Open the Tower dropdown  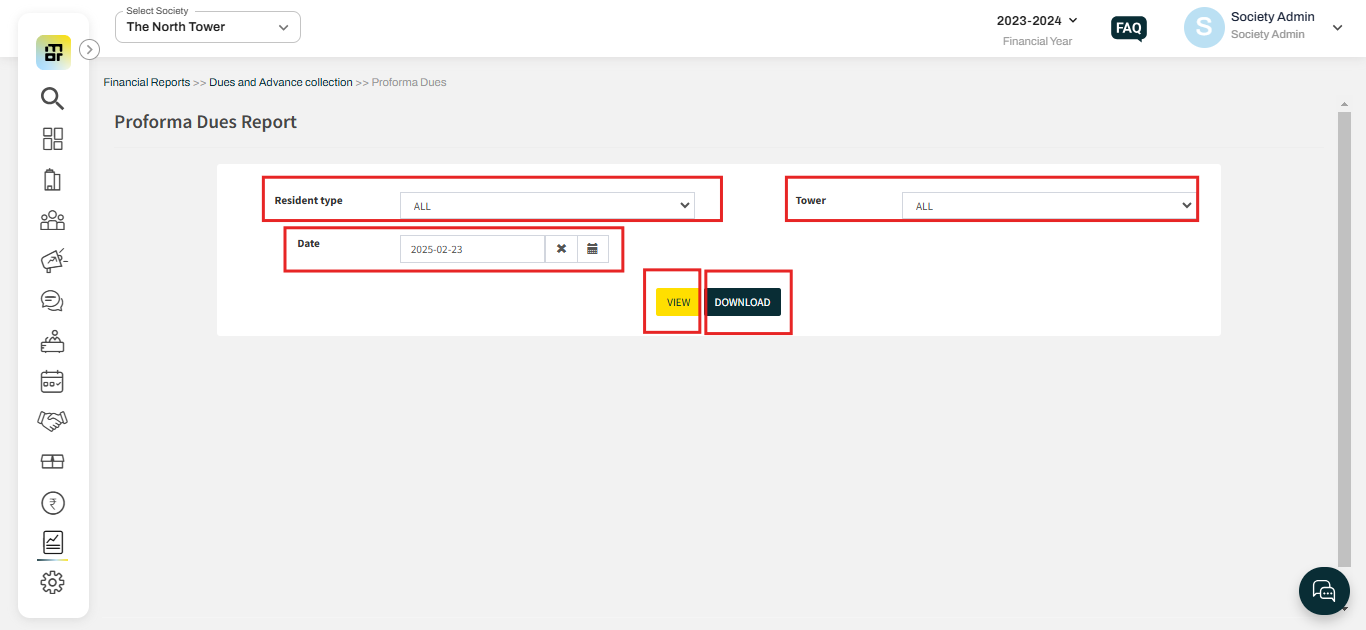coord(1049,206)
